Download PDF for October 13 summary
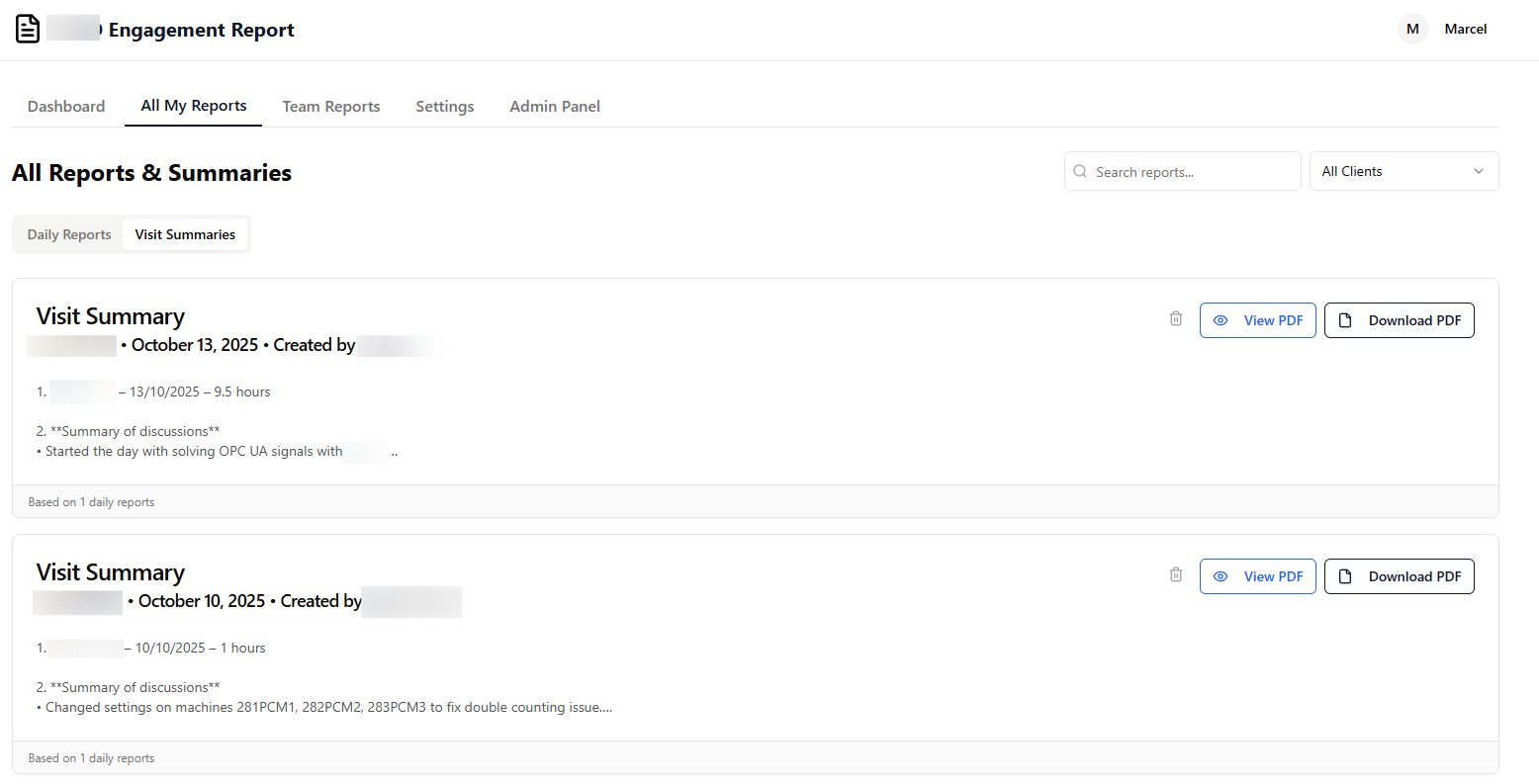Screen dimensions: 1539x784 tap(1399, 320)
